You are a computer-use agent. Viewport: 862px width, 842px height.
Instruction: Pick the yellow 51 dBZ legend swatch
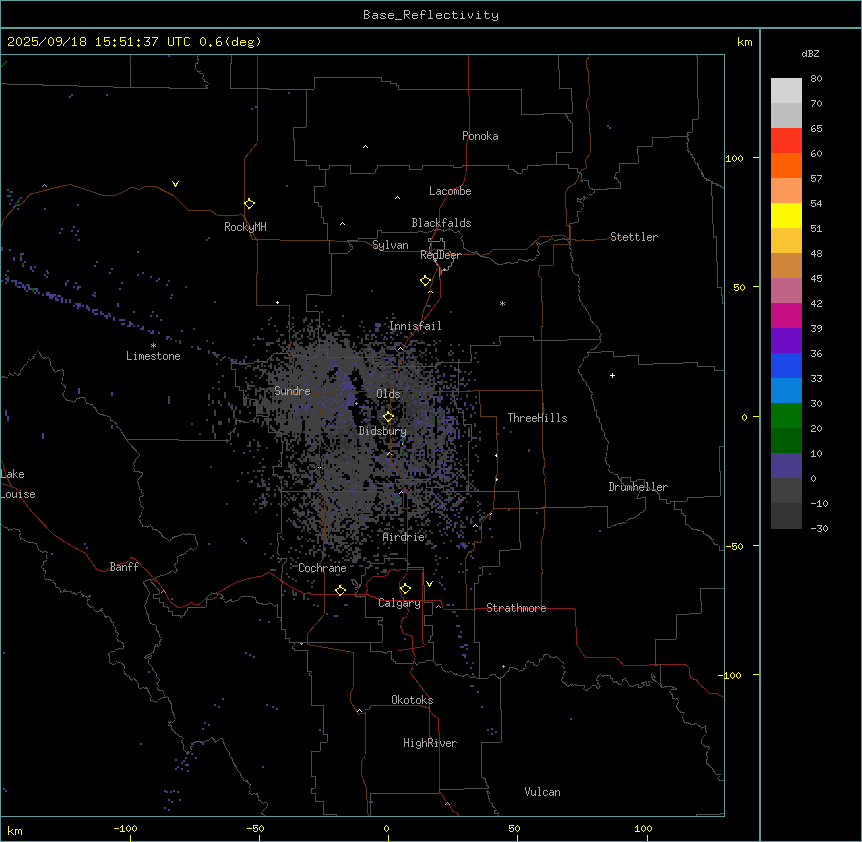click(x=786, y=215)
